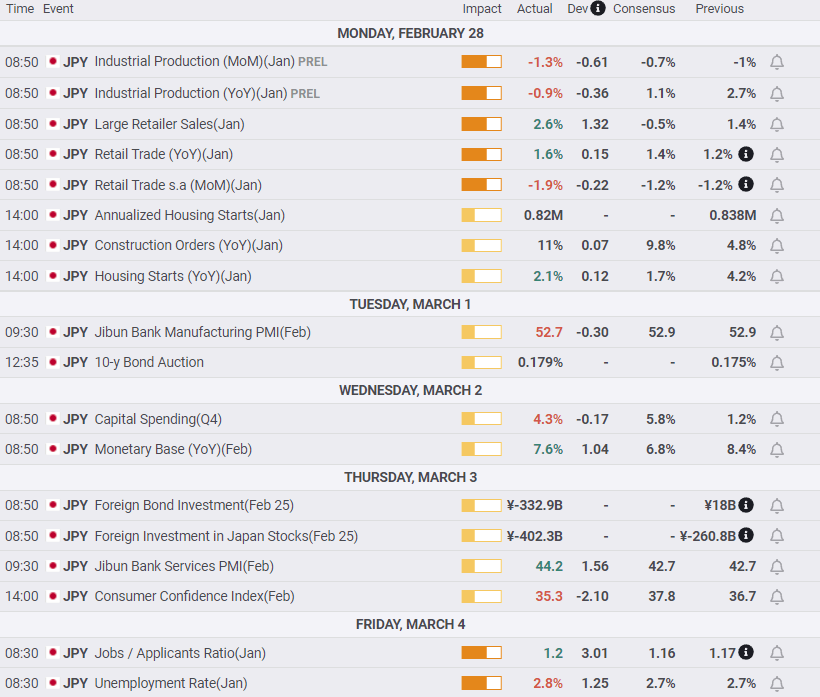Open info icon beside Retail Trade (YoY) previous

(746, 154)
